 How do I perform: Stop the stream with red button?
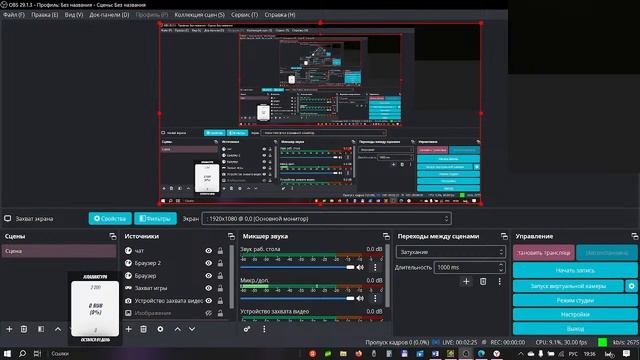[x=544, y=253]
